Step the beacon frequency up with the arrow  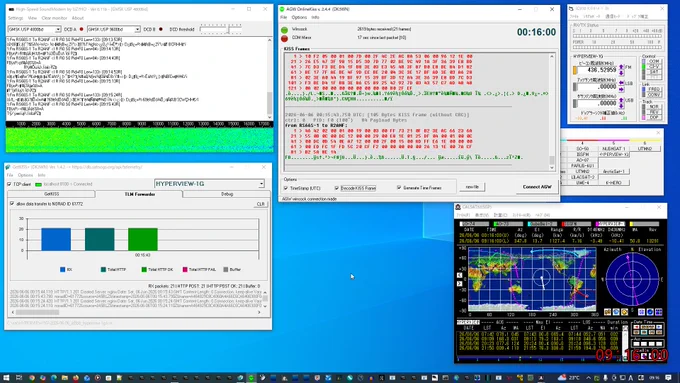pos(621,67)
